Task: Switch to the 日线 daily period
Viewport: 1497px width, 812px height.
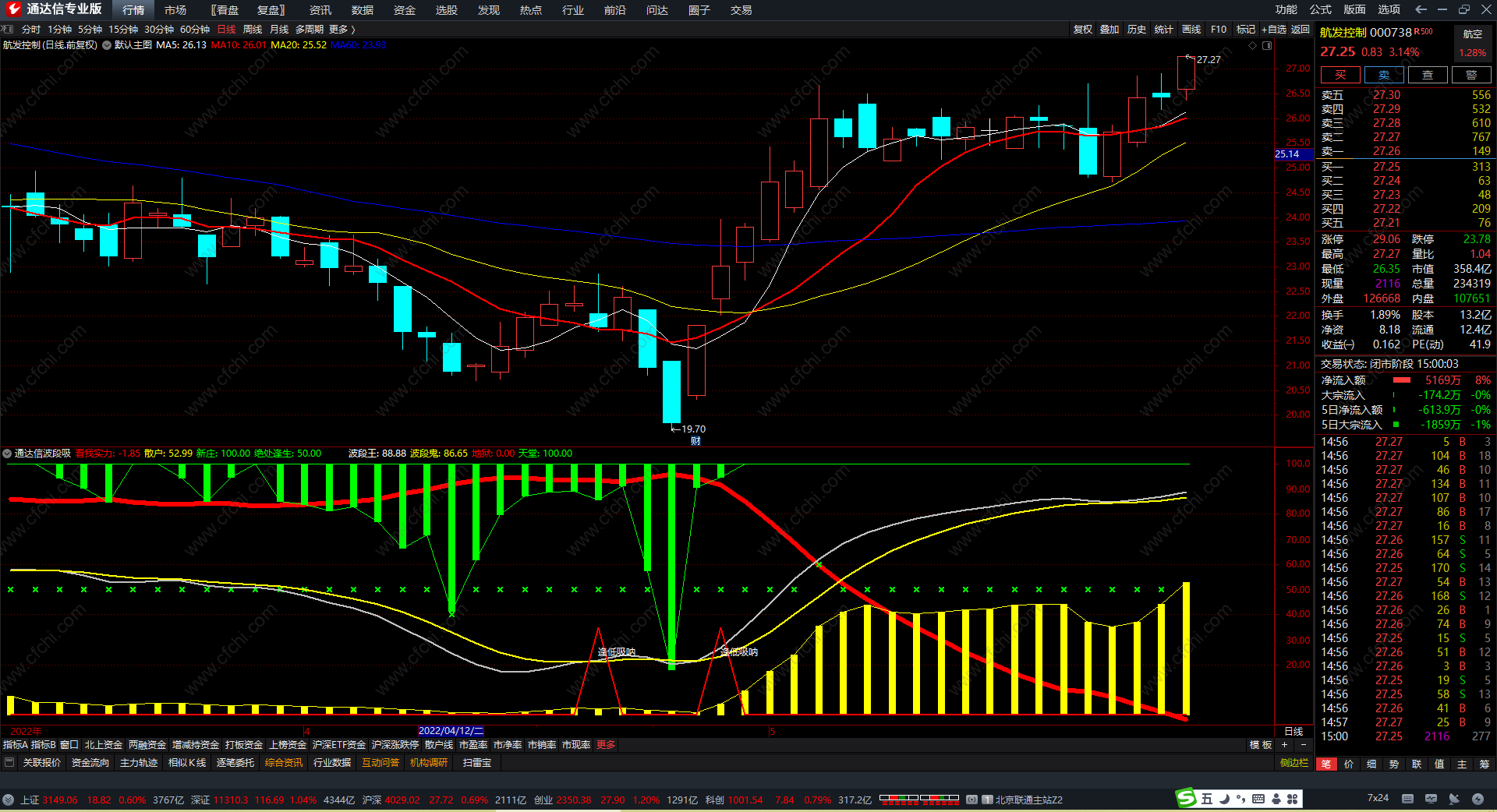Action: coord(226,29)
